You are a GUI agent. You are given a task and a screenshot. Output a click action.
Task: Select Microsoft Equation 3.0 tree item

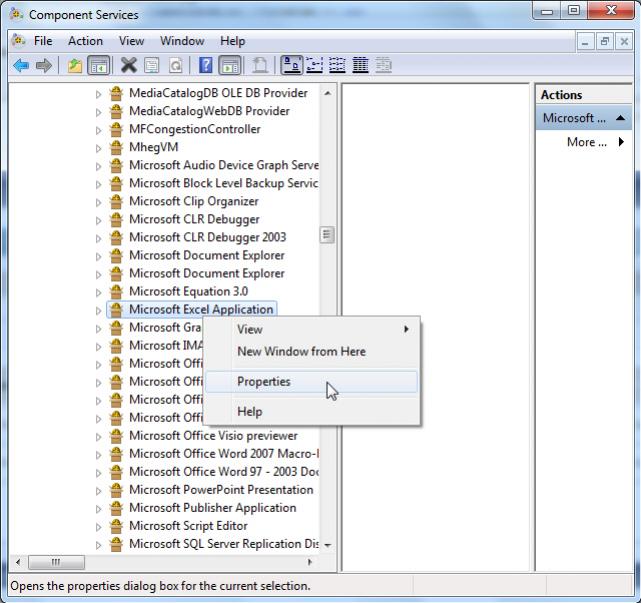188,291
